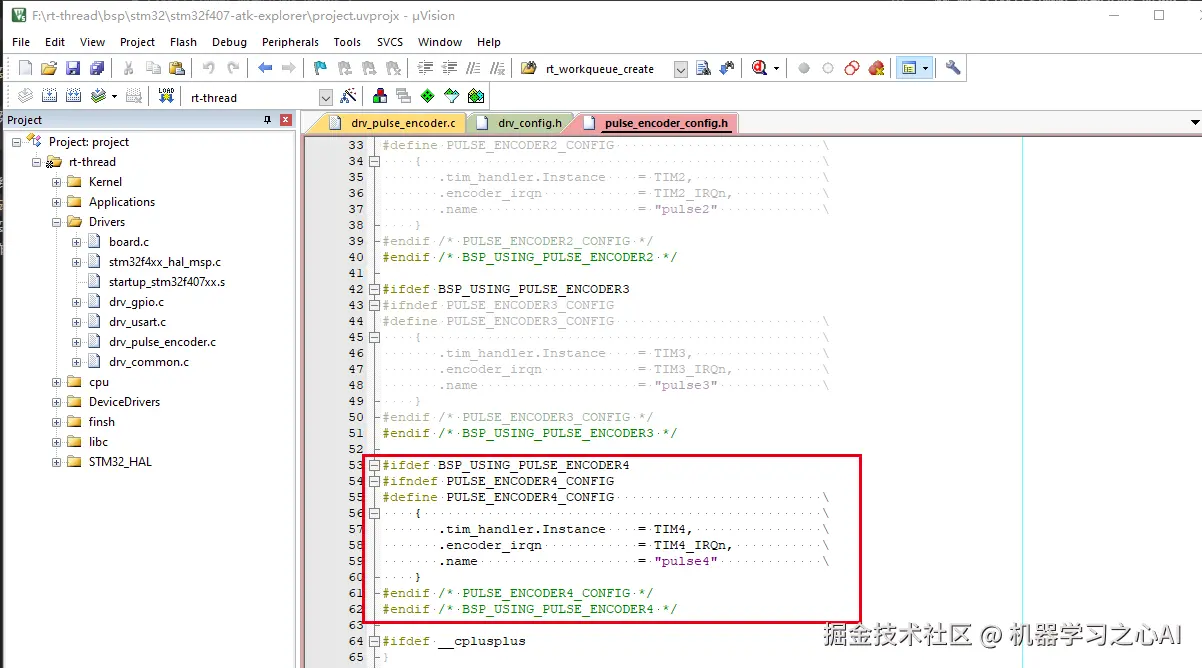Select drv_pulse_encoder.c in the project tree
Screen dimensions: 1202x668
(x=162, y=342)
